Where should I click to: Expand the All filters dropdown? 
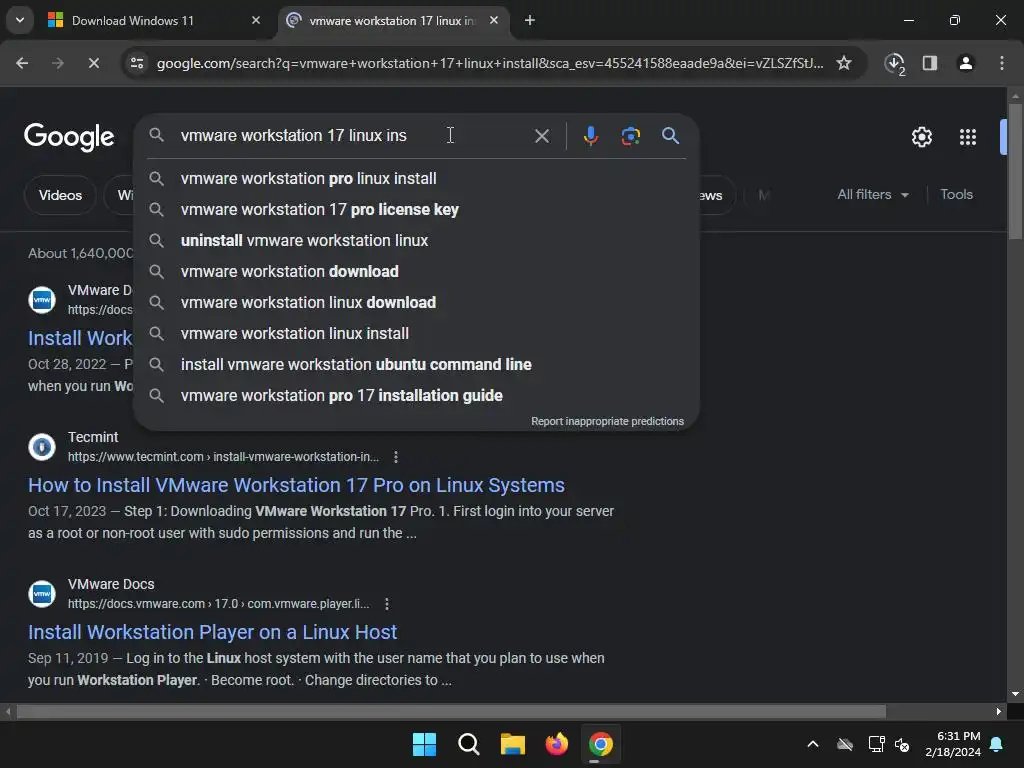tap(873, 195)
